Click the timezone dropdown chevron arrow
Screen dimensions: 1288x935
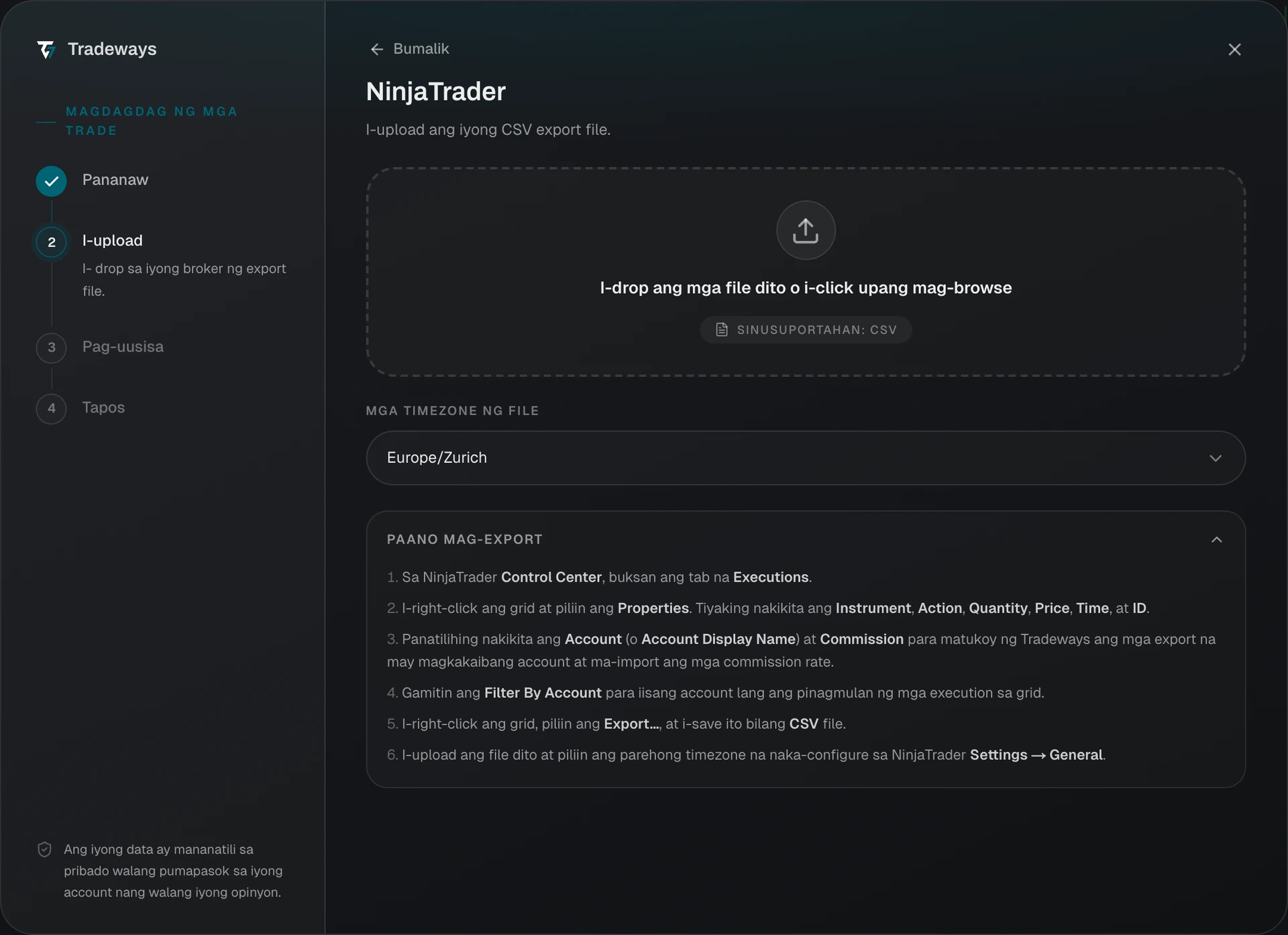(x=1216, y=458)
